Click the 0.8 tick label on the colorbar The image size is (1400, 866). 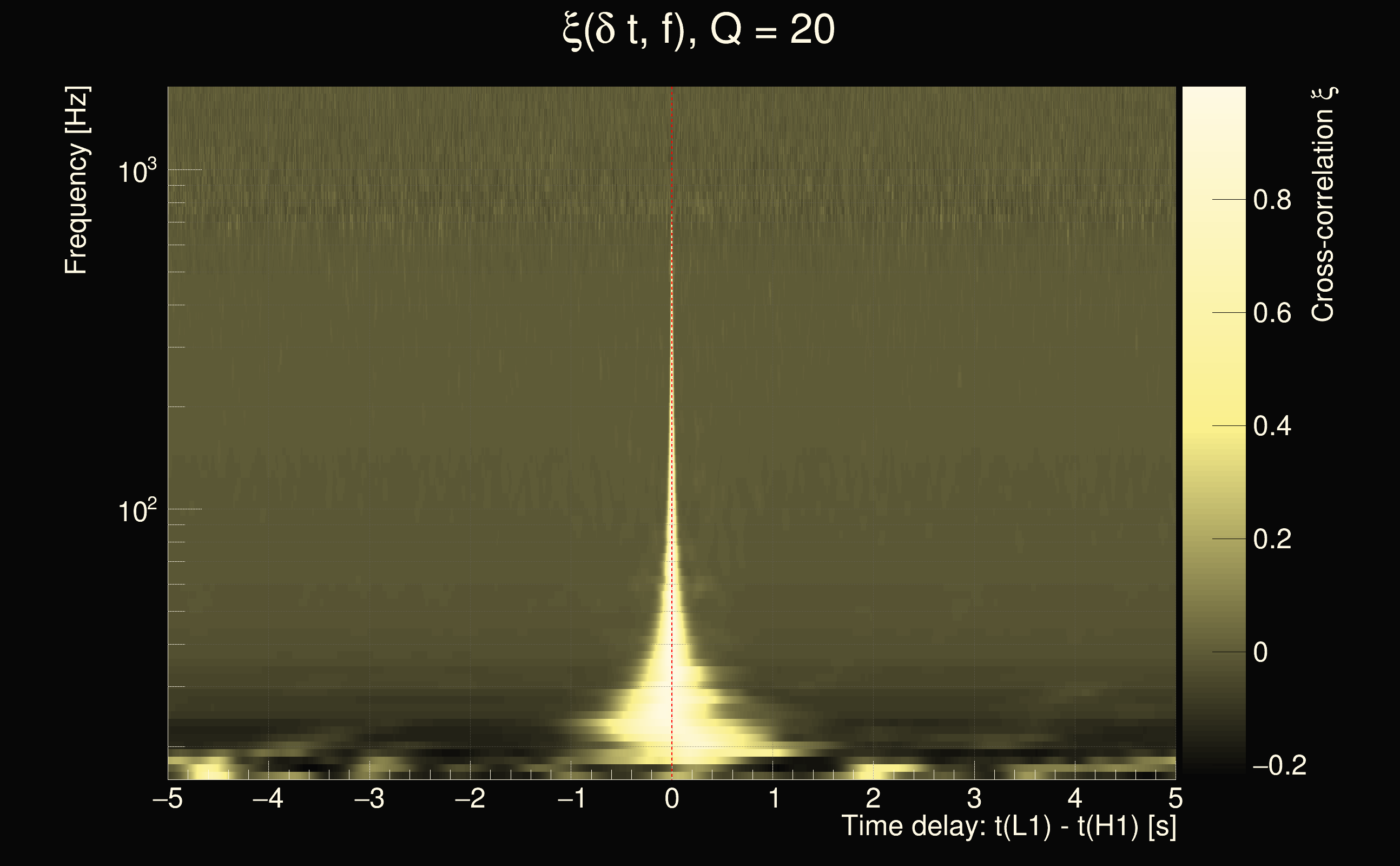pos(1272,200)
